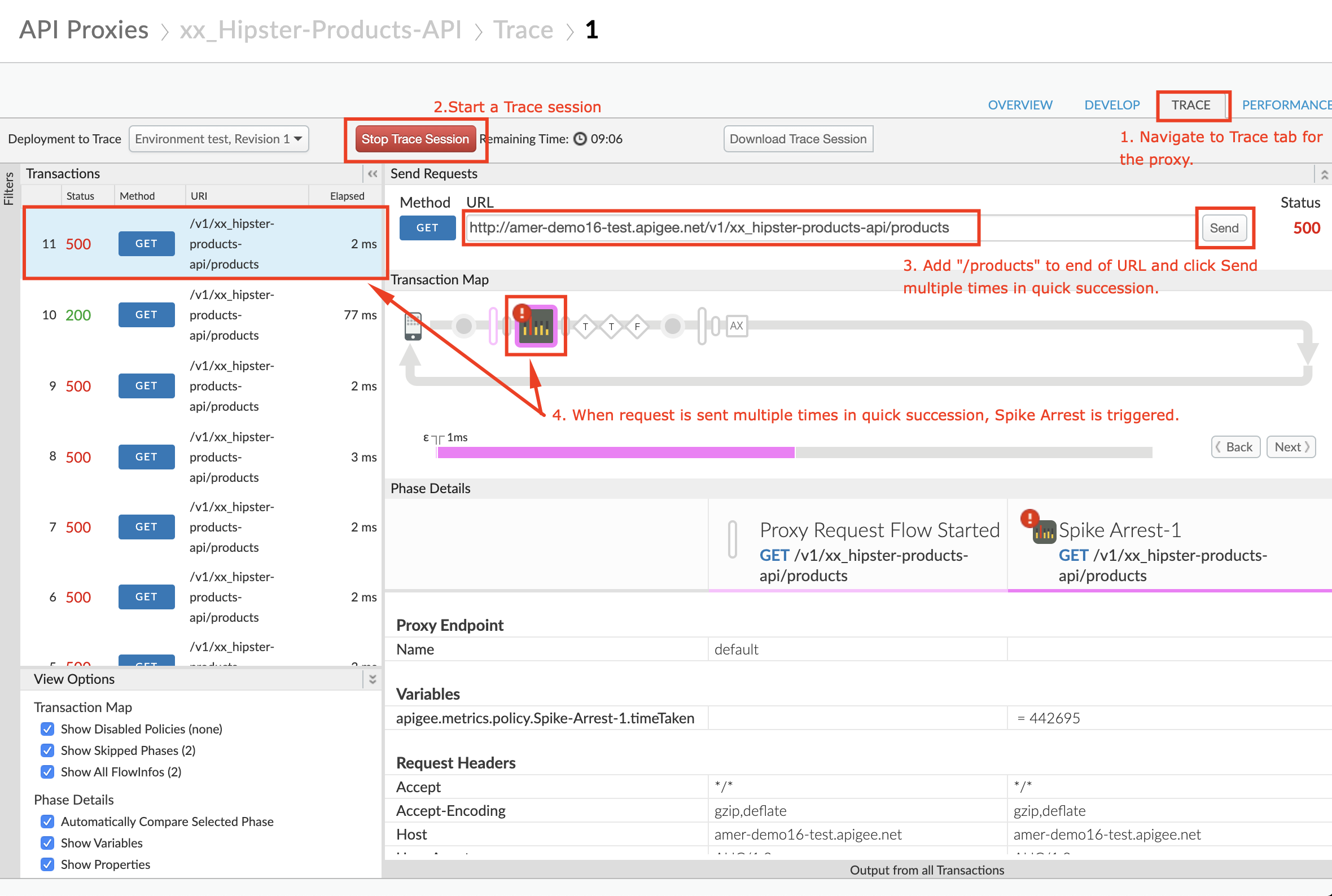Open the Deployment to Trace dropdown
This screenshot has height=896, width=1332.
[219, 139]
